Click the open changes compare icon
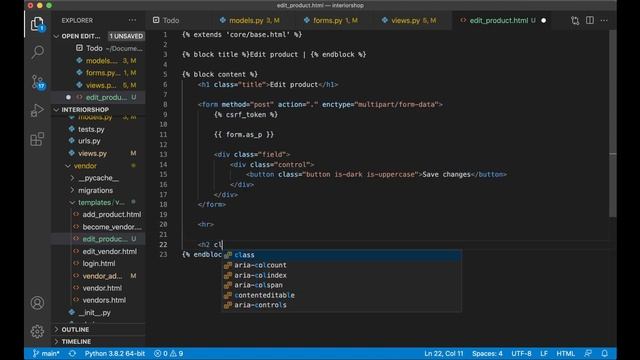 (575, 20)
